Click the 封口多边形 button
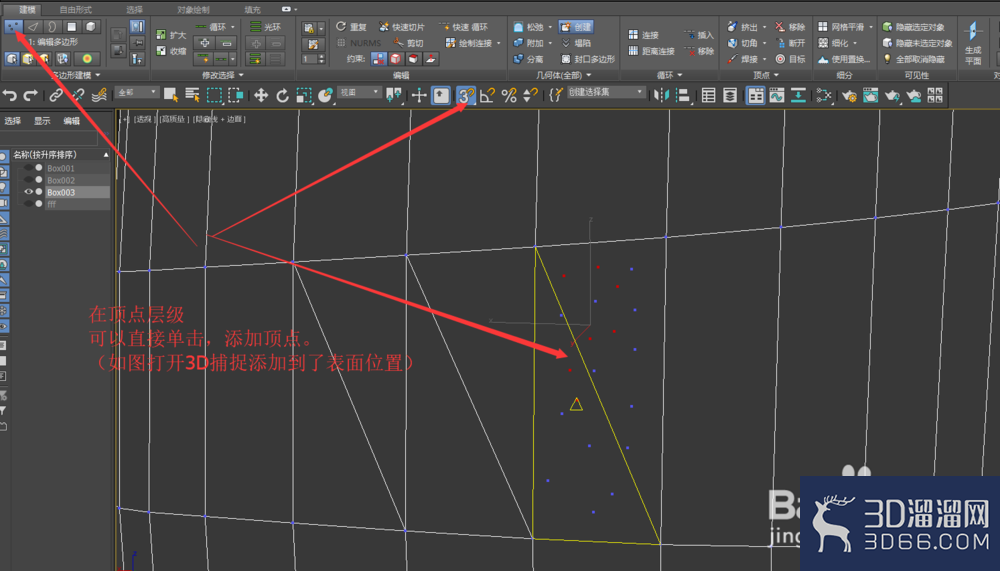Image resolution: width=1000 pixels, height=571 pixels. (588, 59)
